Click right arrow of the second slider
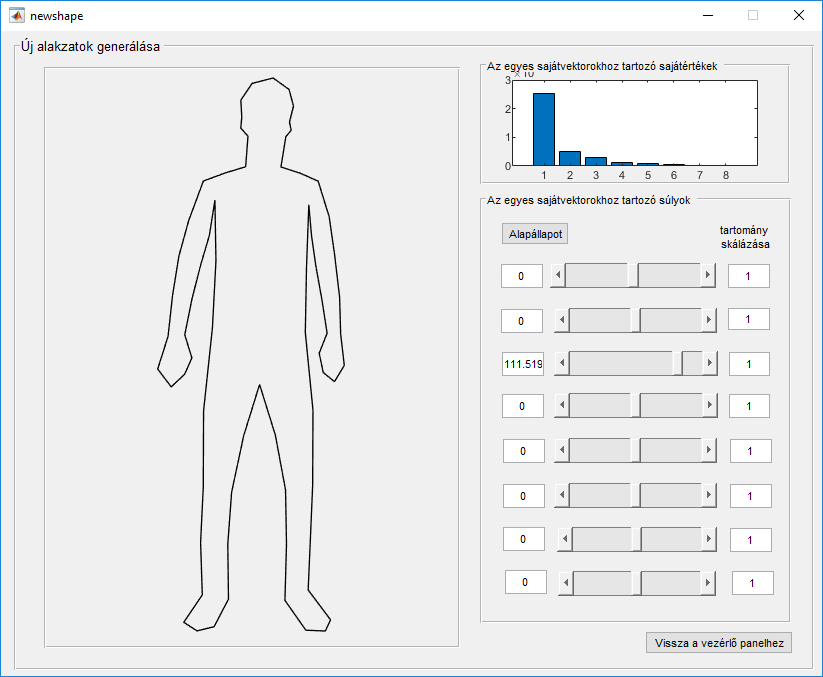Viewport: 823px width, 677px height. [x=710, y=320]
